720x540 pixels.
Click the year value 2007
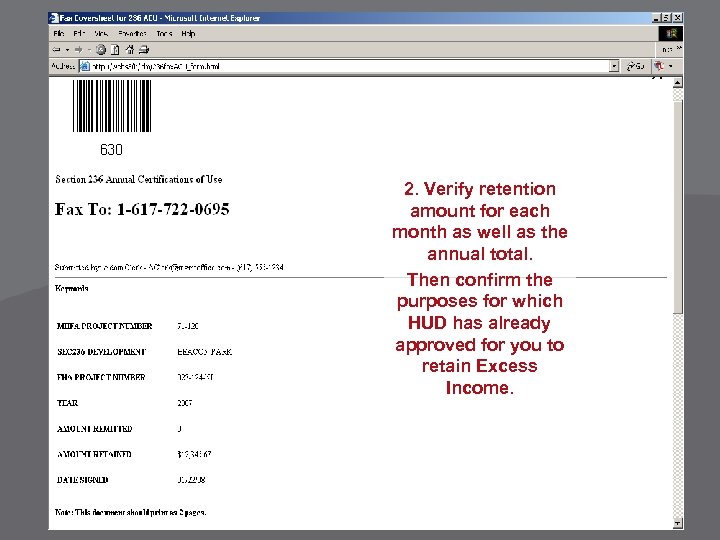click(x=185, y=403)
